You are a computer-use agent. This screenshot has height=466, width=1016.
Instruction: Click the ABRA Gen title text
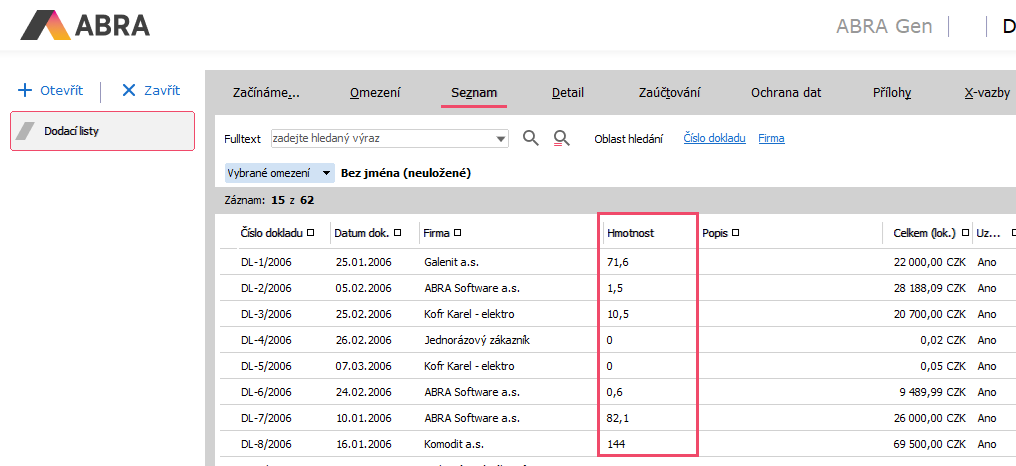[x=884, y=27]
